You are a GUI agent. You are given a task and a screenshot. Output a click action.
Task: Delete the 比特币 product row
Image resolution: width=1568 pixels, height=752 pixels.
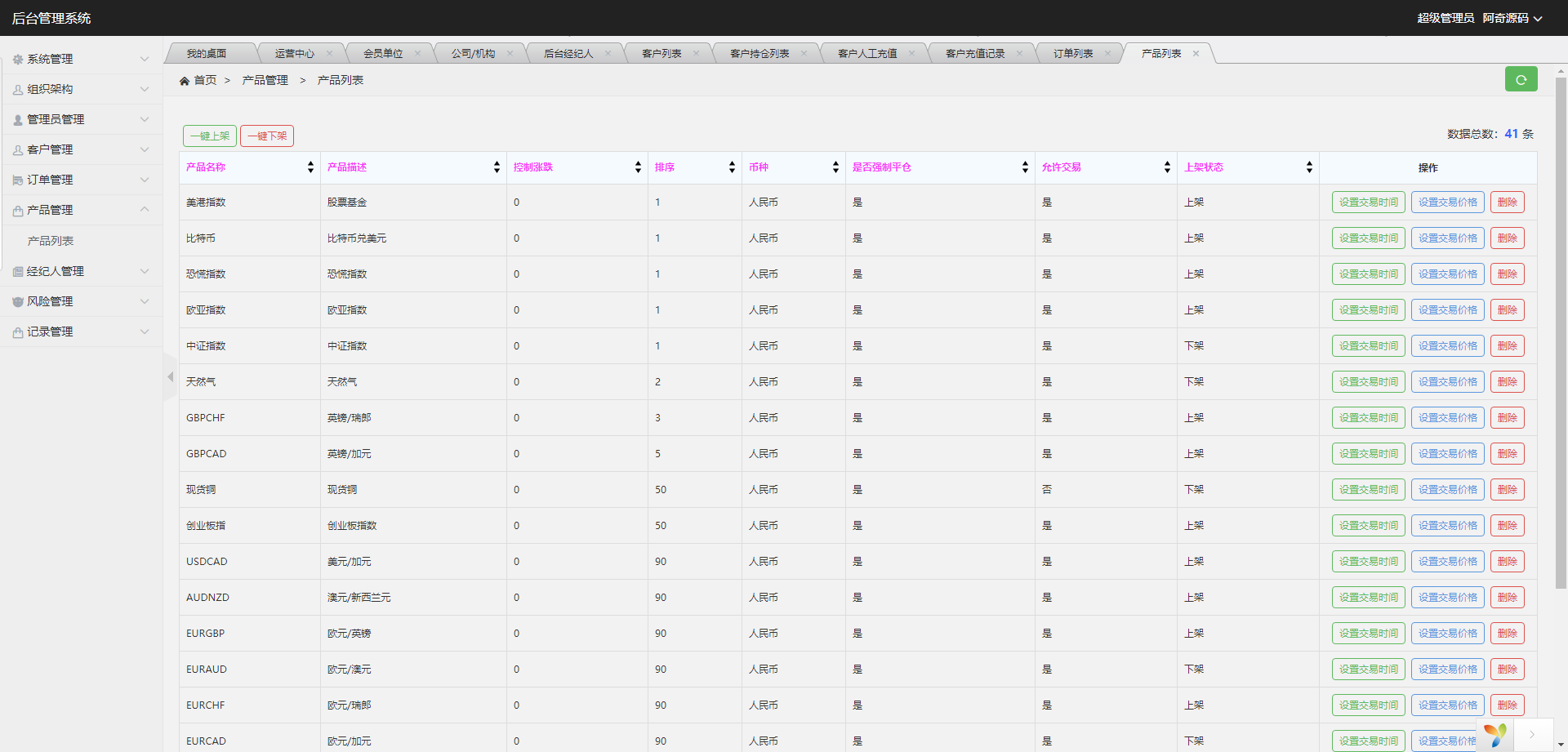coord(1507,238)
